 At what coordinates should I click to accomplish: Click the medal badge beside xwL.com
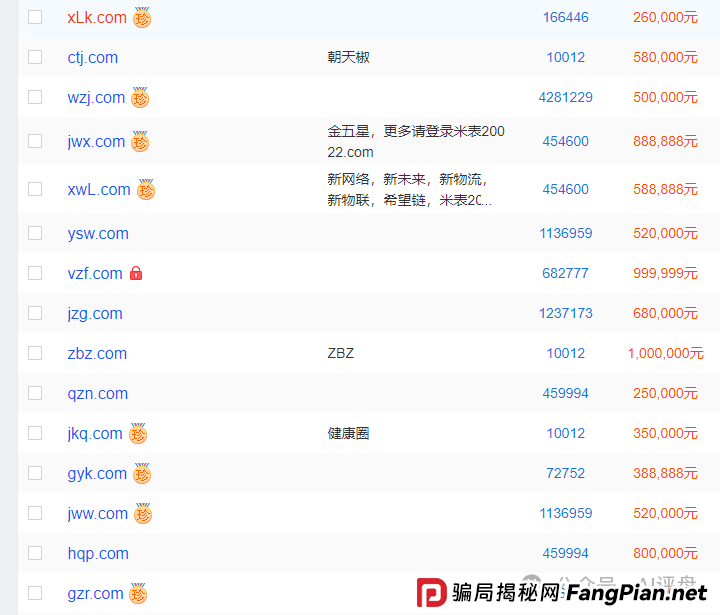pyautogui.click(x=146, y=190)
